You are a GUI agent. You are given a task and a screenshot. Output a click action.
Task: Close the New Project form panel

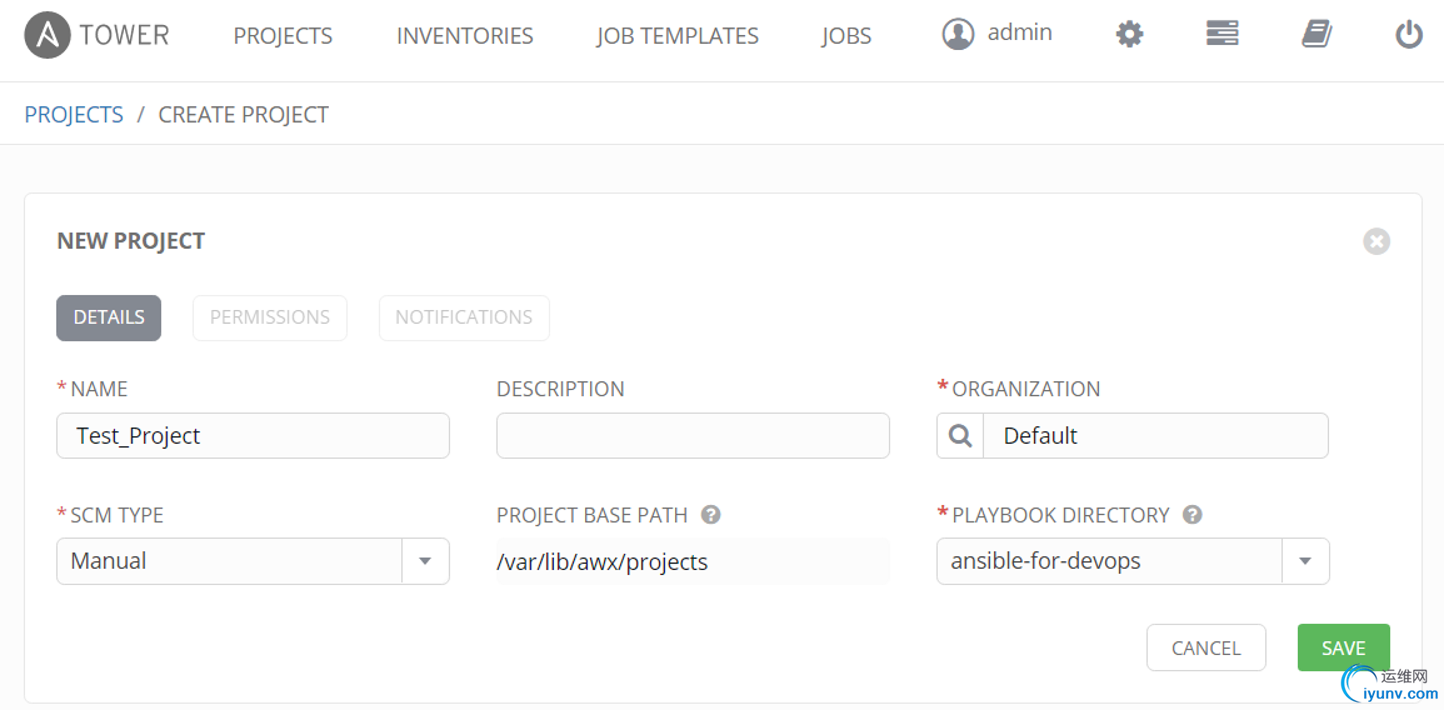click(x=1376, y=241)
